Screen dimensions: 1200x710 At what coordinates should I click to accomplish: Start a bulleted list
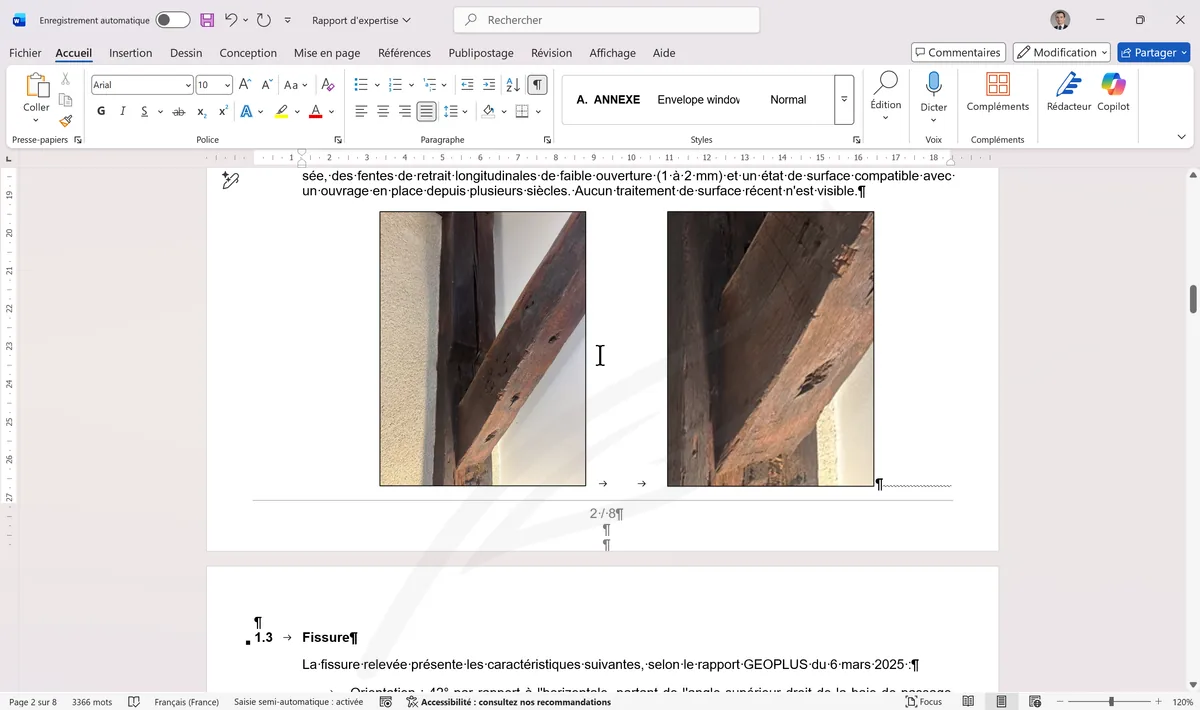361,85
